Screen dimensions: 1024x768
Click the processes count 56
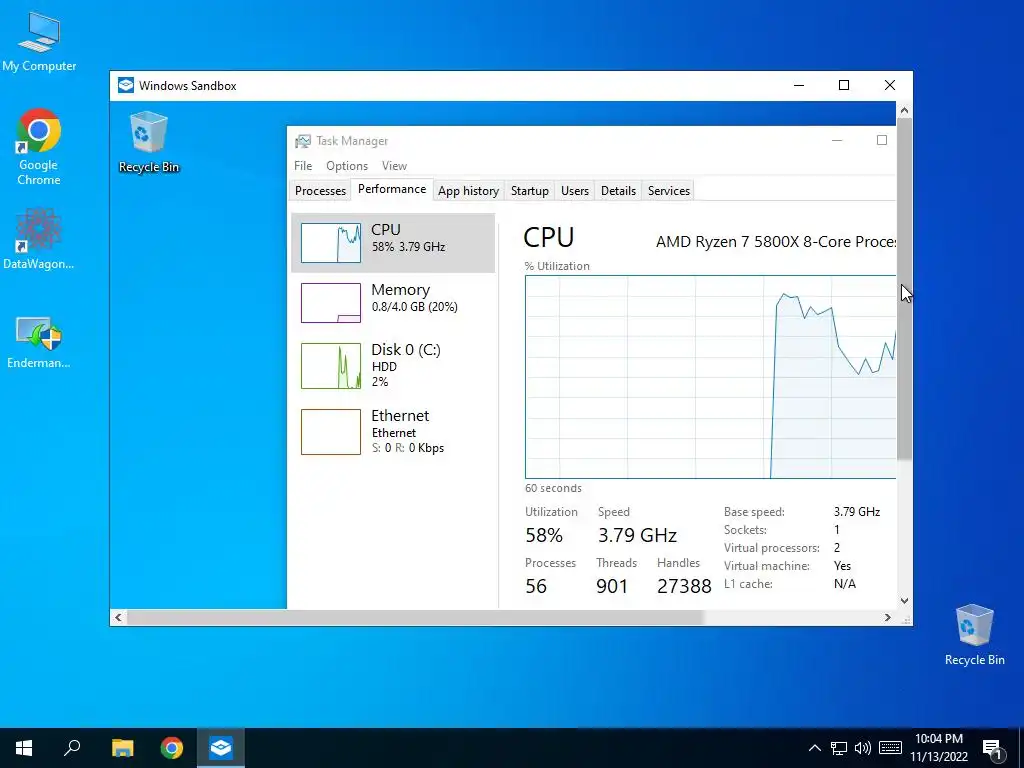[536, 586]
